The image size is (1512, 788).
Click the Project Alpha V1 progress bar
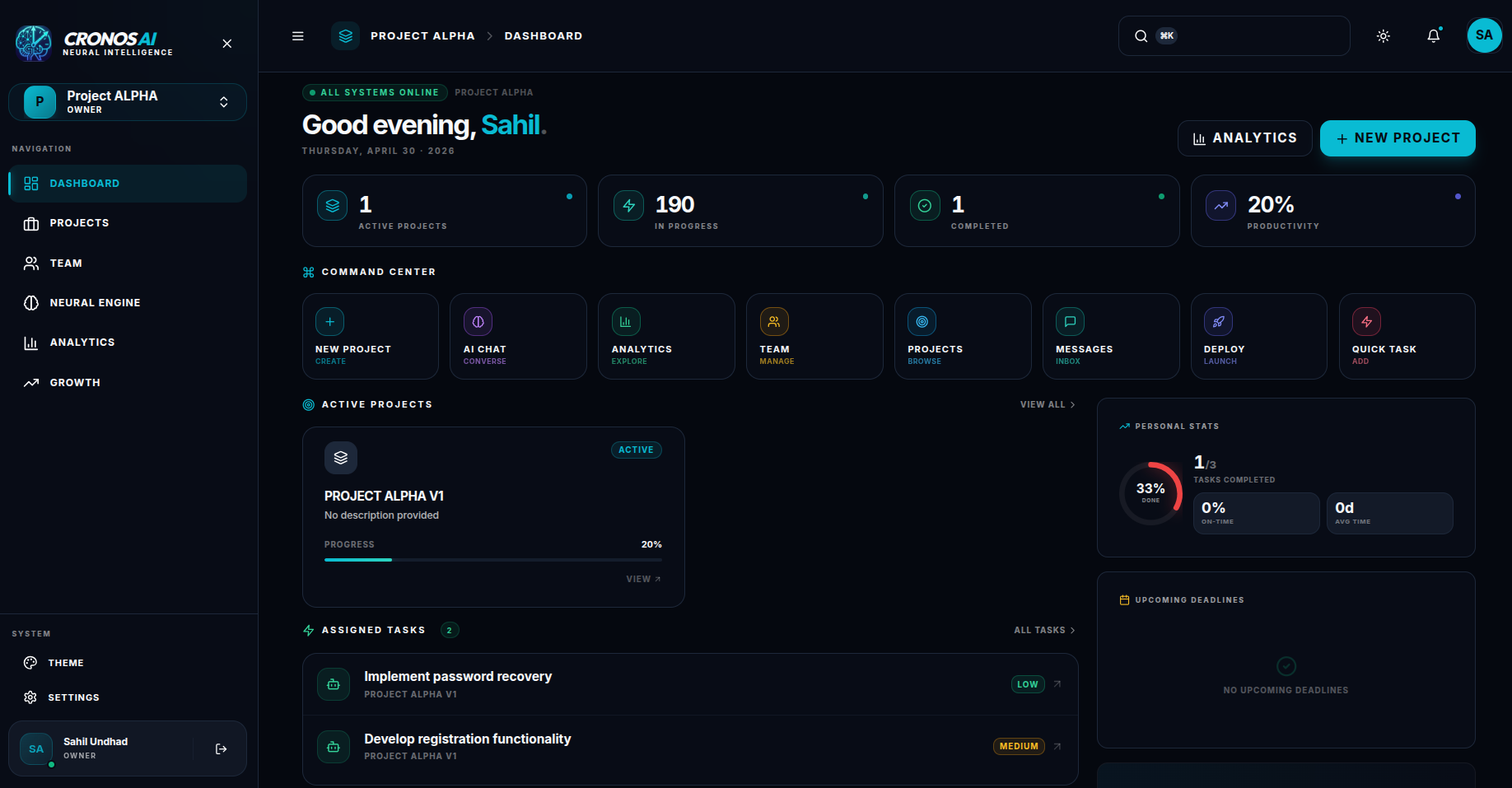pyautogui.click(x=493, y=560)
